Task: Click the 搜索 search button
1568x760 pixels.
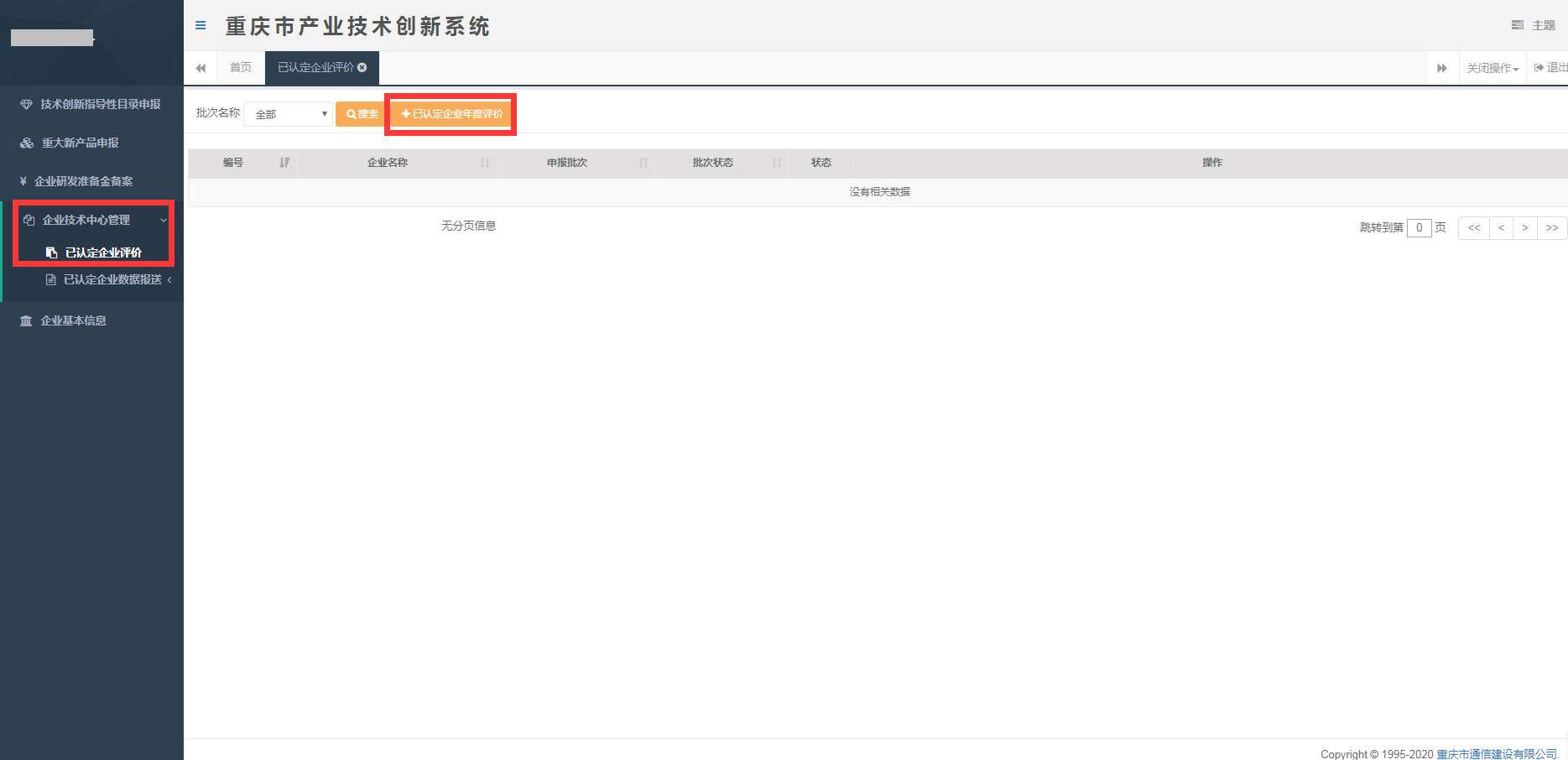Action: (362, 114)
